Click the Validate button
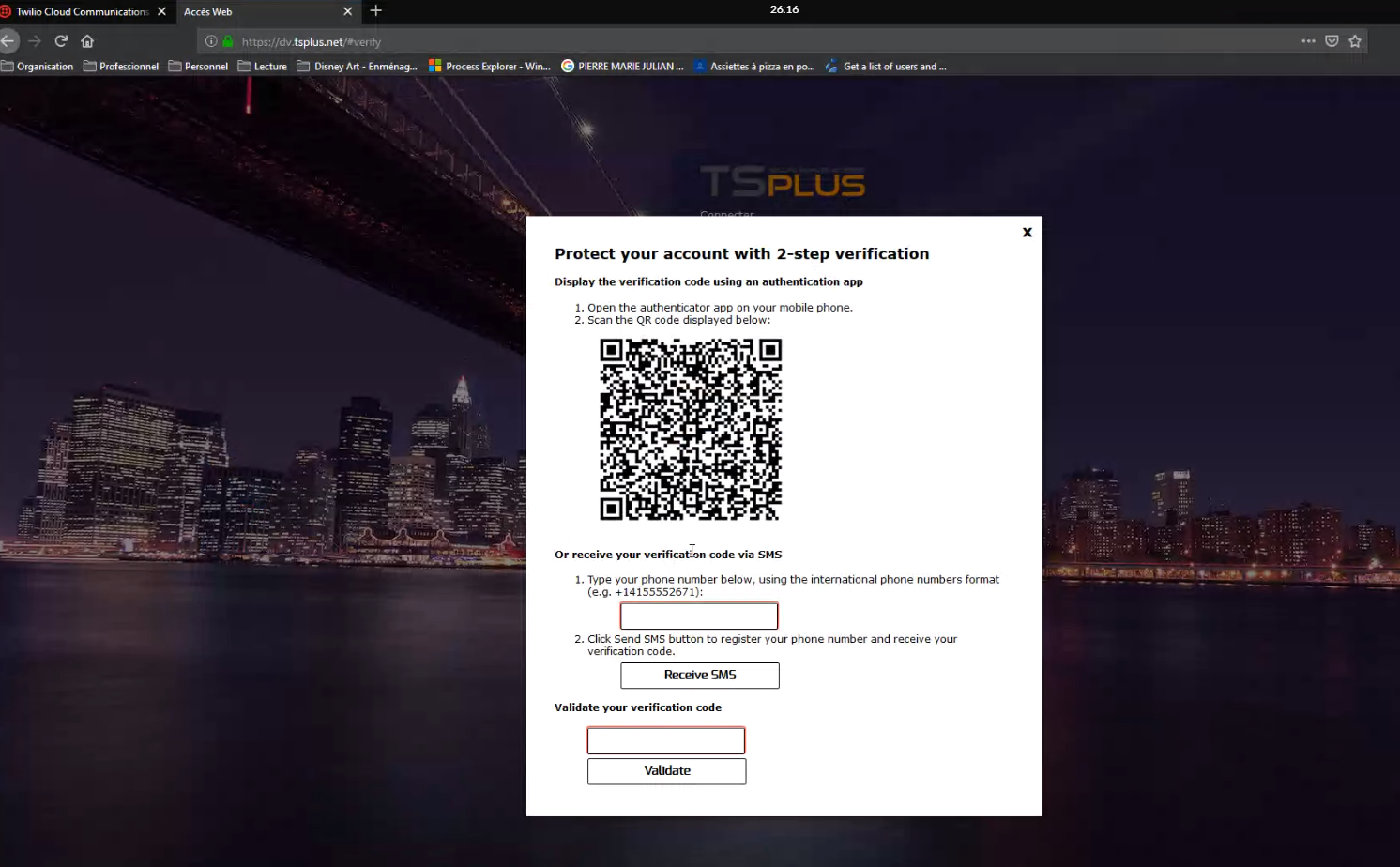1400x867 pixels. pyautogui.click(x=666, y=771)
